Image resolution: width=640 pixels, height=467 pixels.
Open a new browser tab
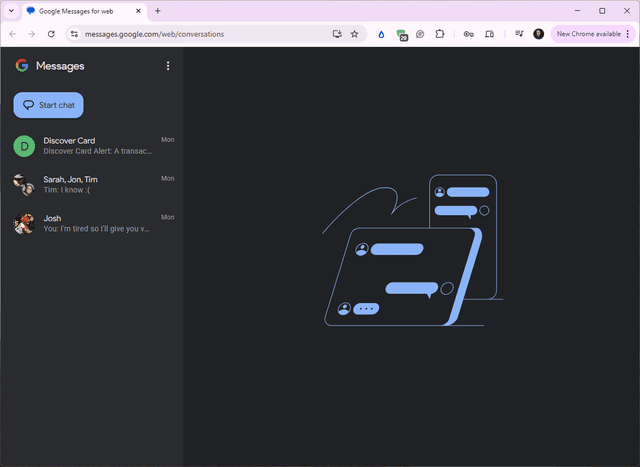pos(157,10)
